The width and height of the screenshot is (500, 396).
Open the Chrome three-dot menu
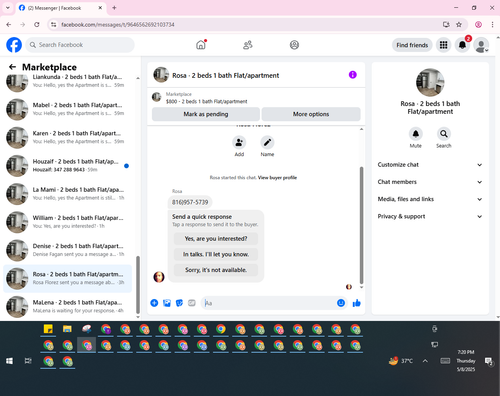click(492, 24)
